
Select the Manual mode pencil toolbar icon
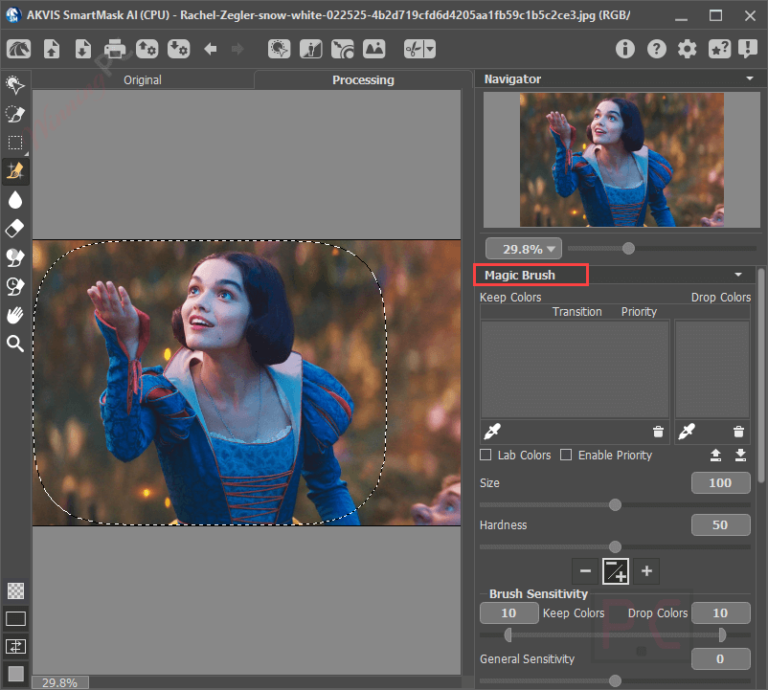pos(311,49)
